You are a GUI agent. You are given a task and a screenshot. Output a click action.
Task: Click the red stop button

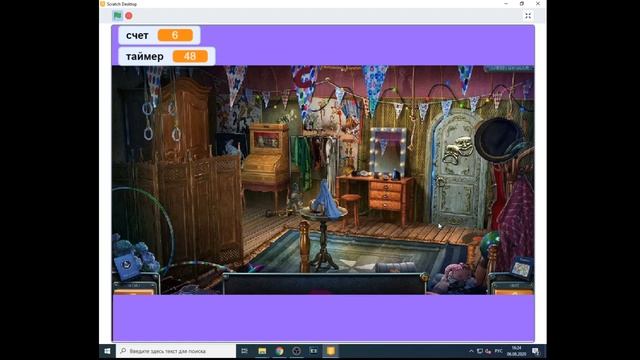coord(129,16)
